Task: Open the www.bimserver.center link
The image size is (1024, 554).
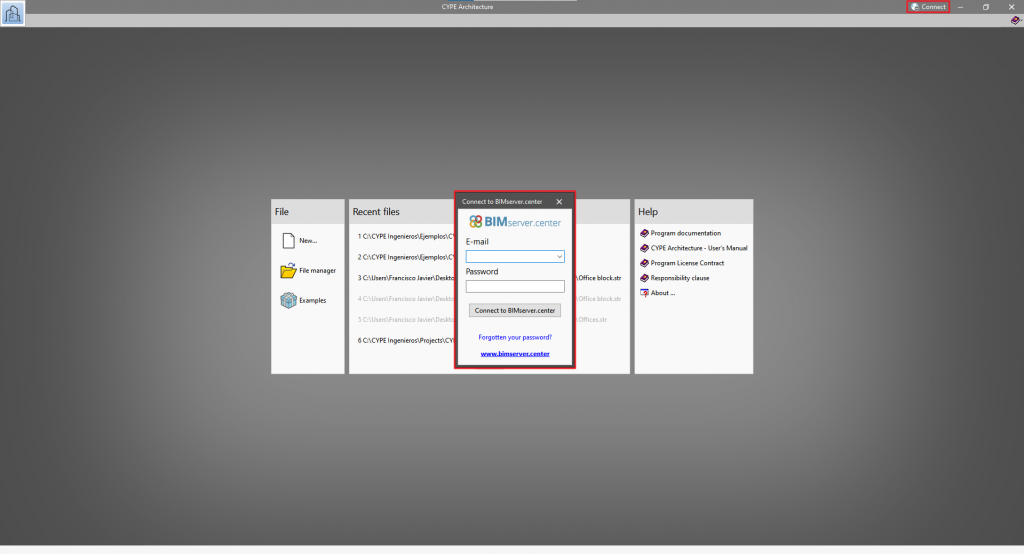Action: click(x=515, y=354)
